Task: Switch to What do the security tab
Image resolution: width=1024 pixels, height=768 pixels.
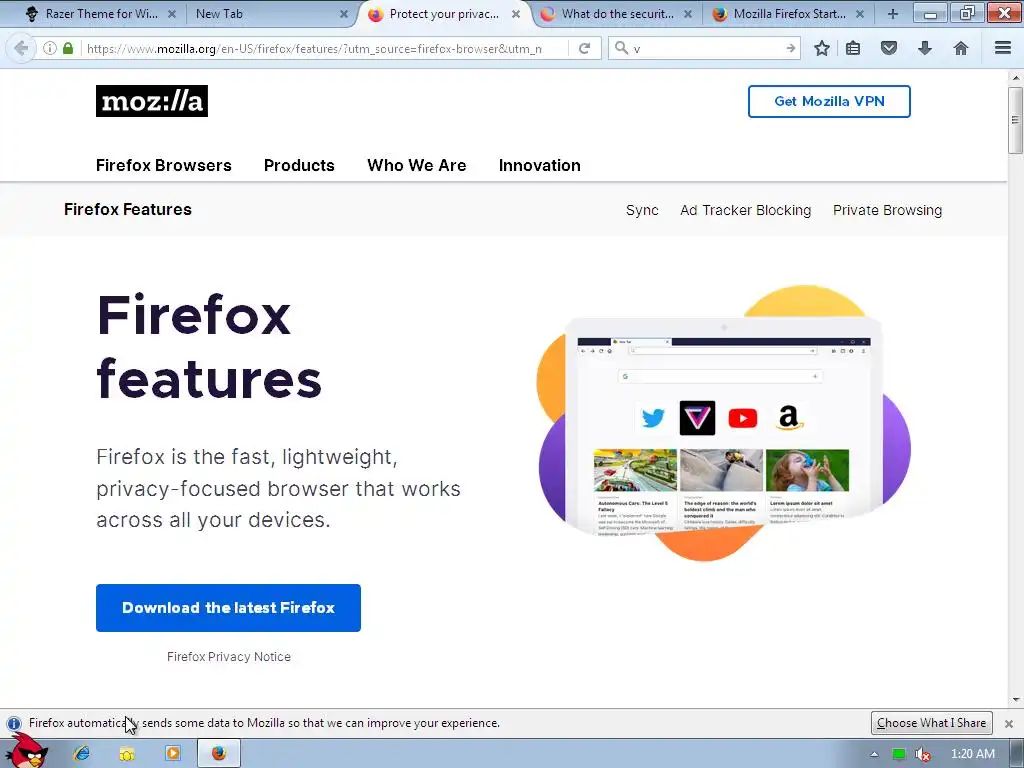Action: click(x=617, y=14)
